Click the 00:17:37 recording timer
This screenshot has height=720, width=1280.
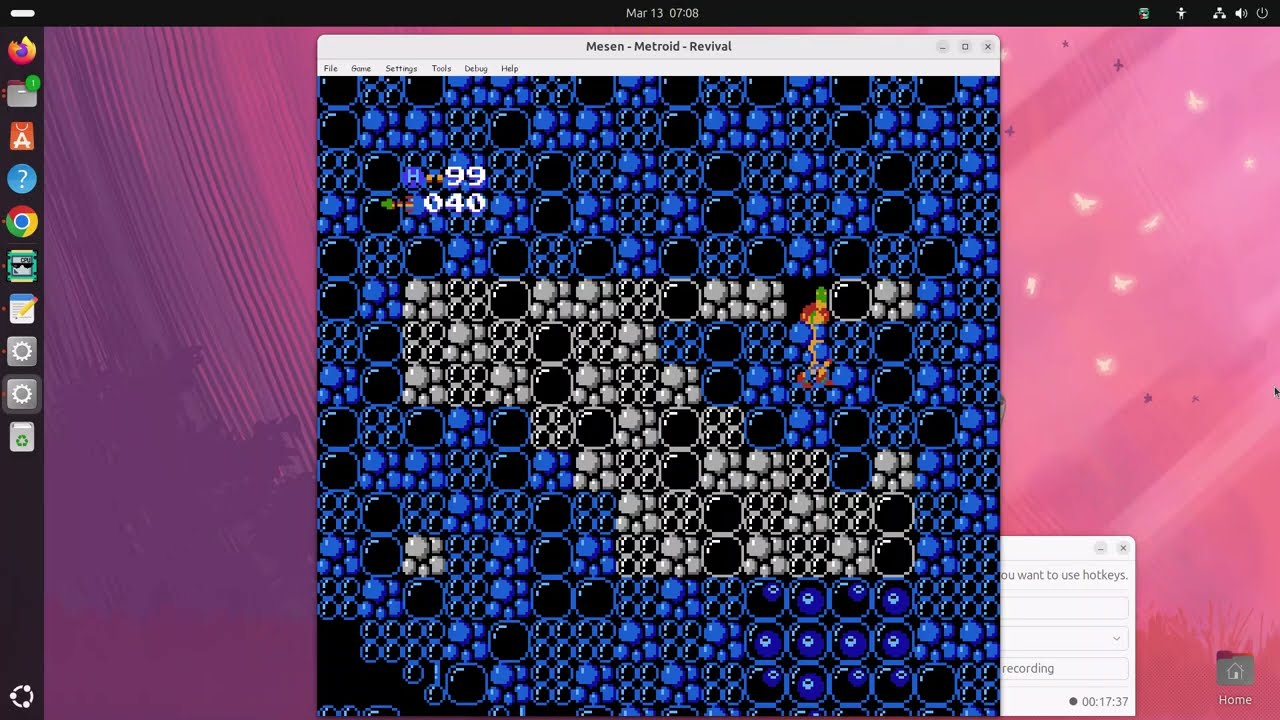[1104, 702]
